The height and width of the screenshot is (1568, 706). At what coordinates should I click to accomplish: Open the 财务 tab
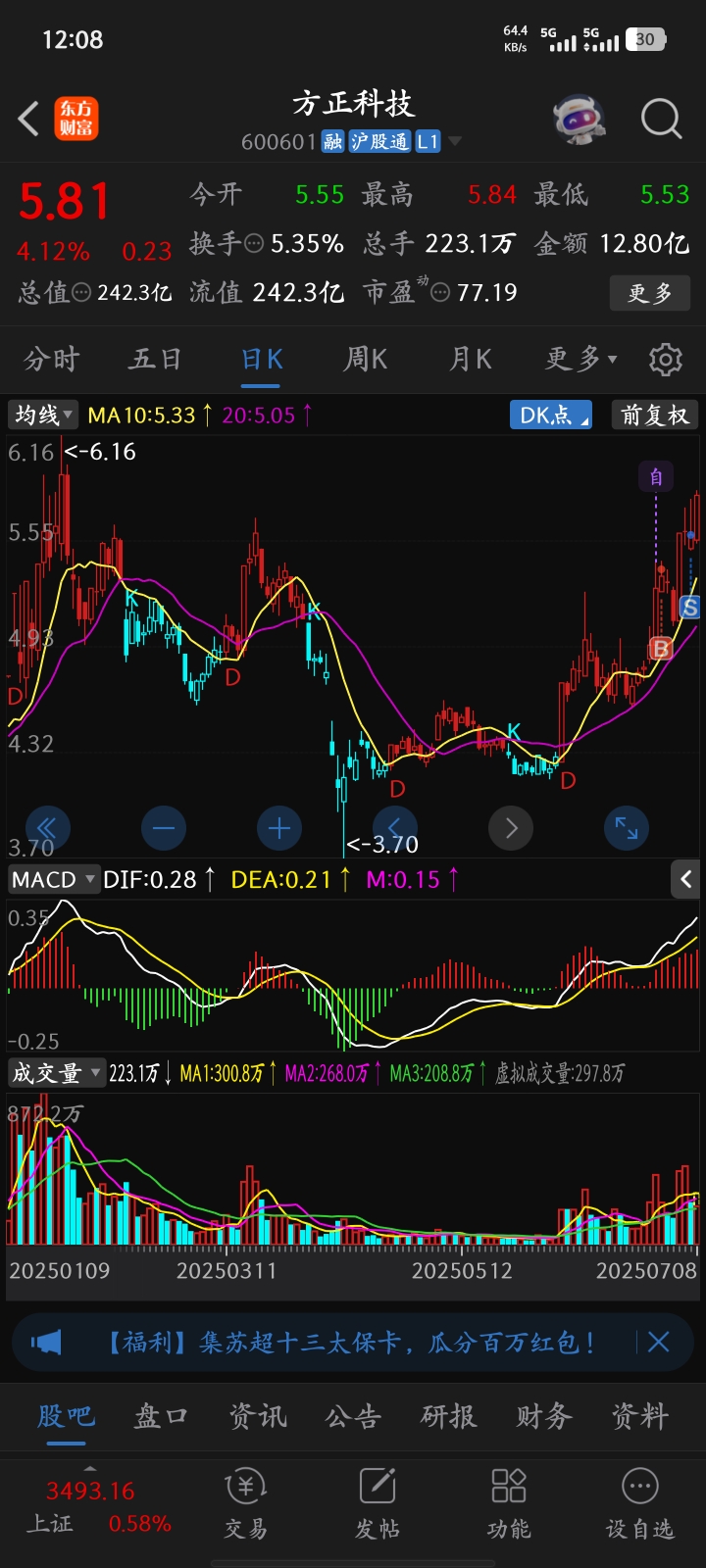pos(544,1416)
